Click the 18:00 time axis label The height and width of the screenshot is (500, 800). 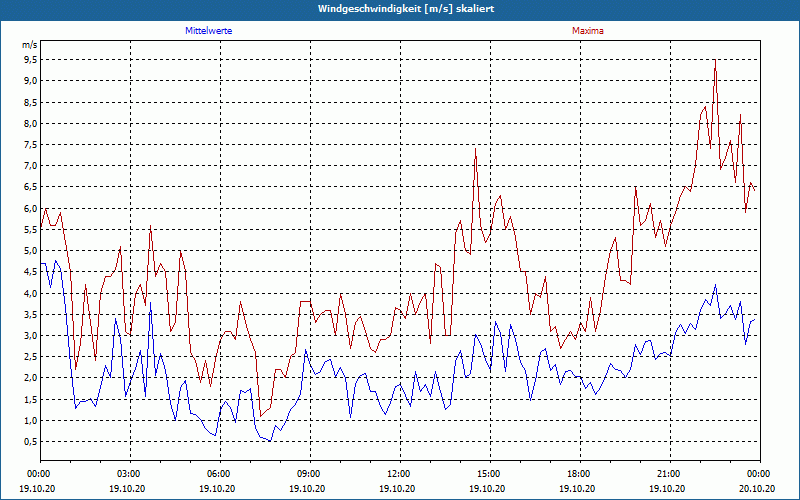pos(580,474)
